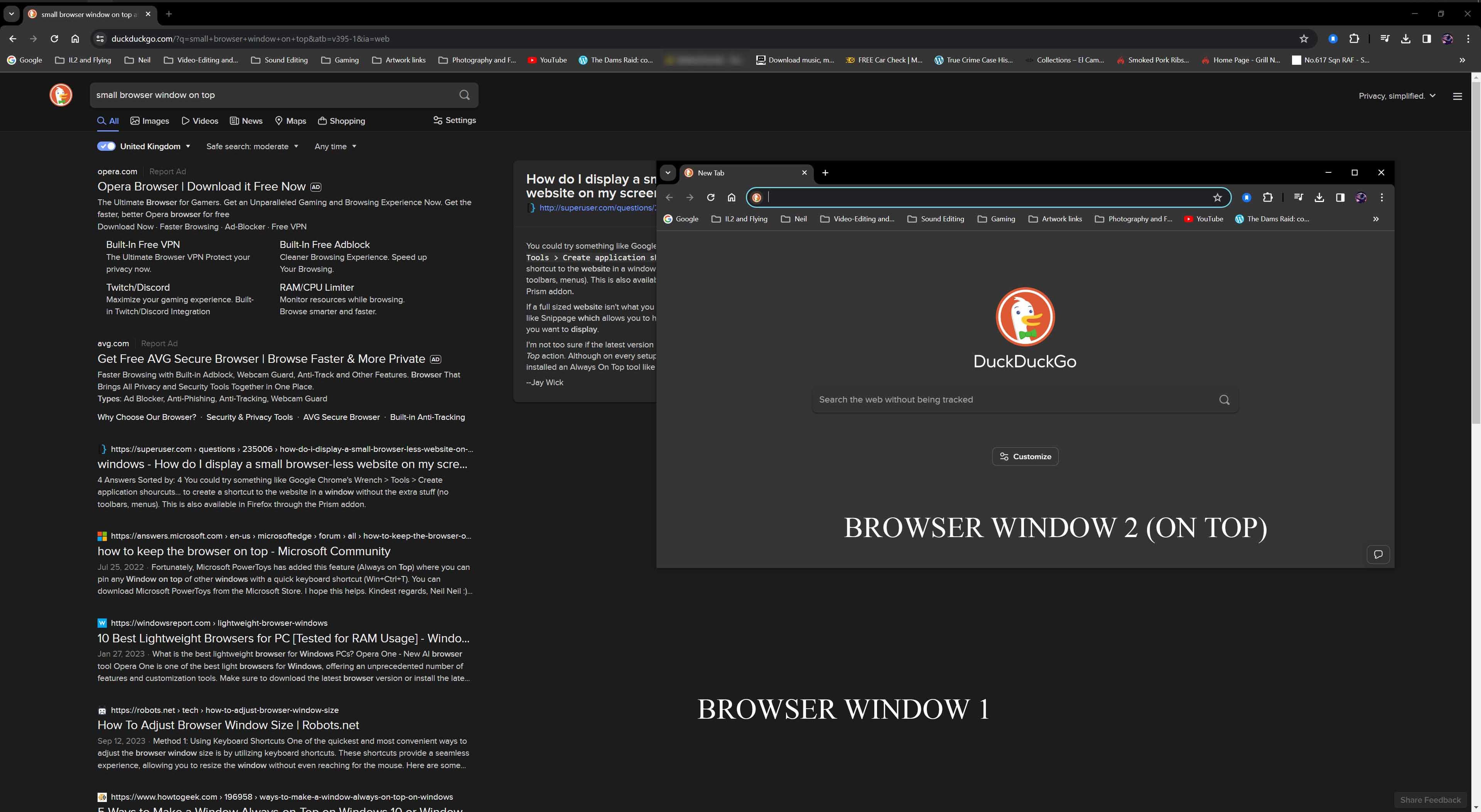Click Report Ad next to avg.com
Image resolution: width=1481 pixels, height=812 pixels.
pyautogui.click(x=159, y=343)
